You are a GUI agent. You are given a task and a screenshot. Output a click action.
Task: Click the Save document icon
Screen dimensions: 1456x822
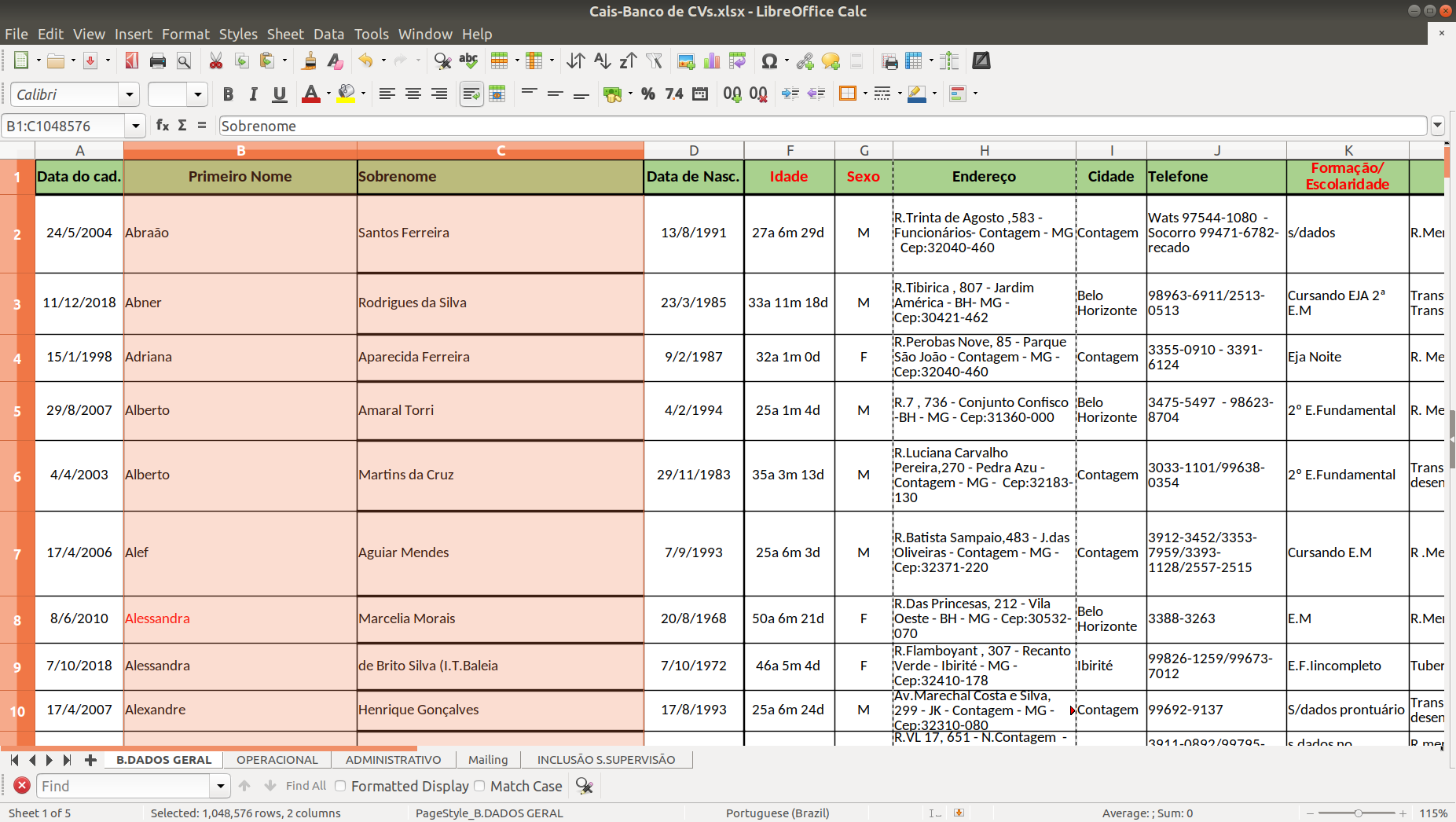90,61
